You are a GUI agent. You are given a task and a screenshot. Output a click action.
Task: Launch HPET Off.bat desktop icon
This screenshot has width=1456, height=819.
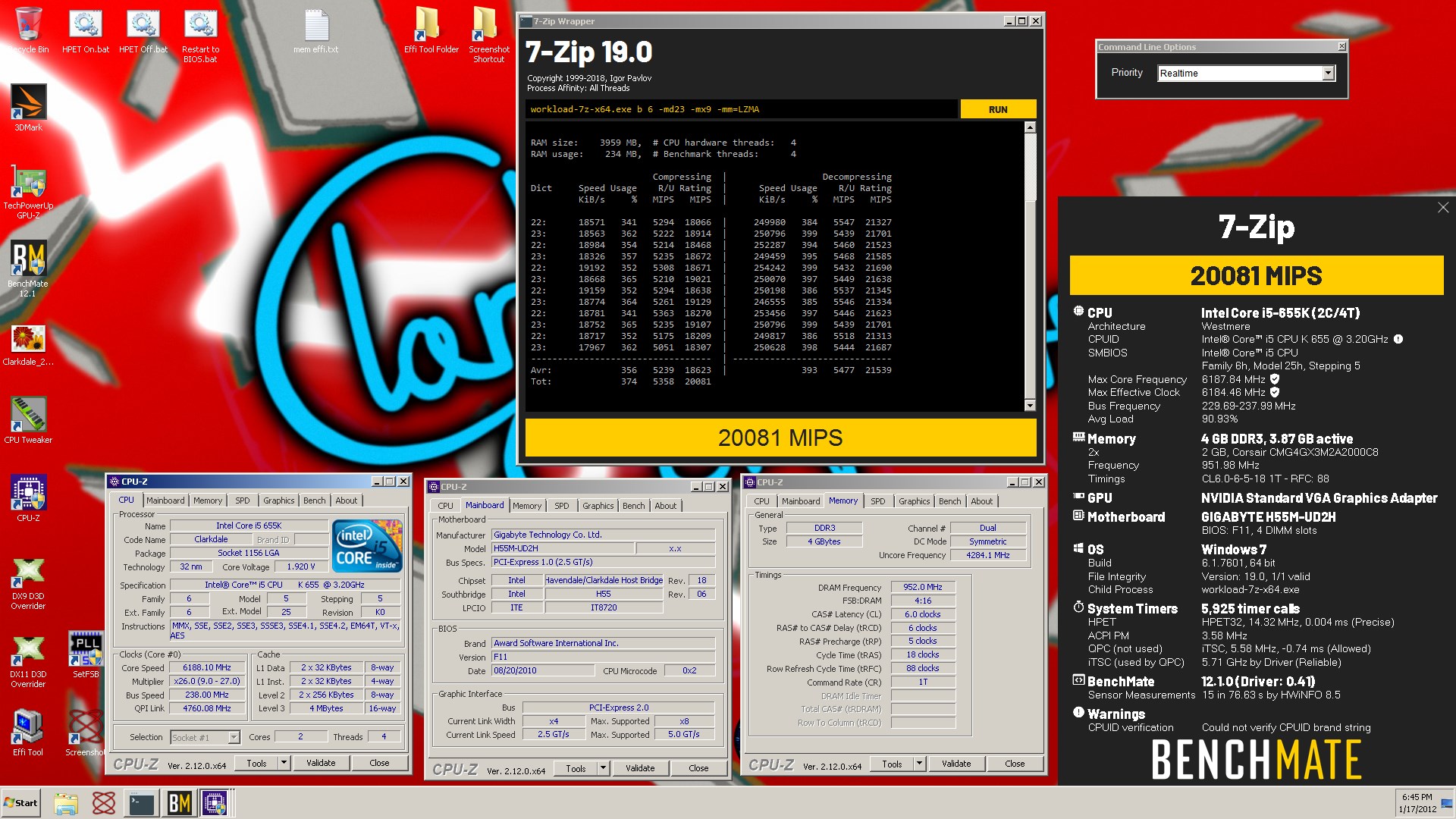point(143,30)
